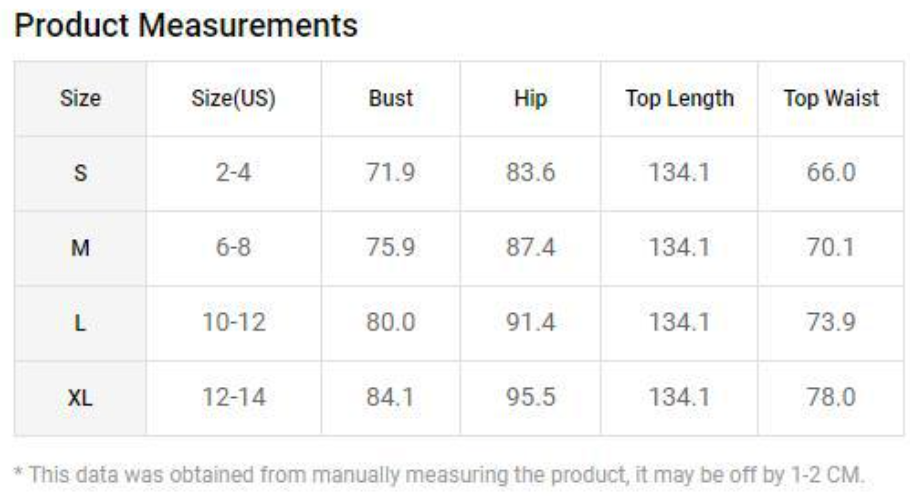Click the Product Measurements heading
Viewport: 910px width, 500px height.
pyautogui.click(x=186, y=26)
